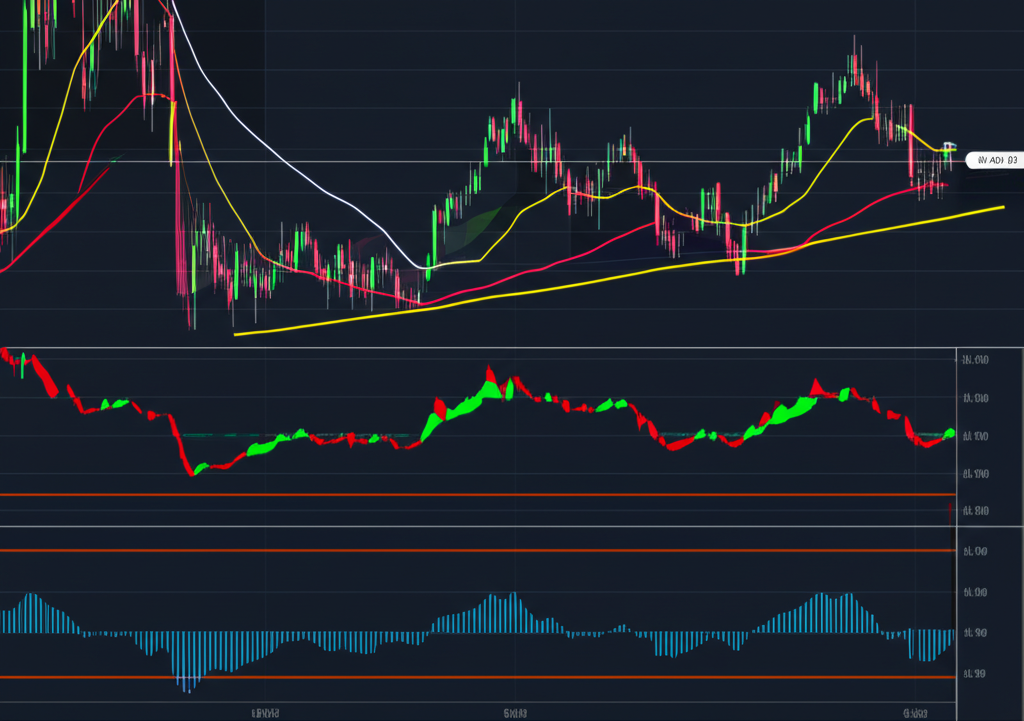Click the topmost oscillator scale value
Image resolution: width=1024 pixels, height=721 pixels.
click(974, 360)
